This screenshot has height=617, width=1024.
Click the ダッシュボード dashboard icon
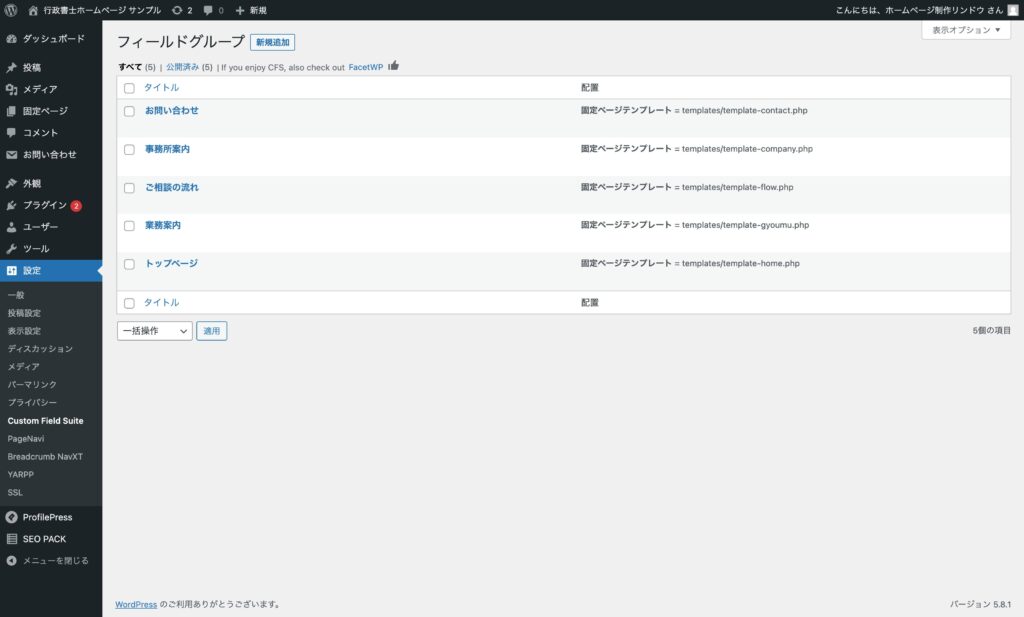pos(11,39)
